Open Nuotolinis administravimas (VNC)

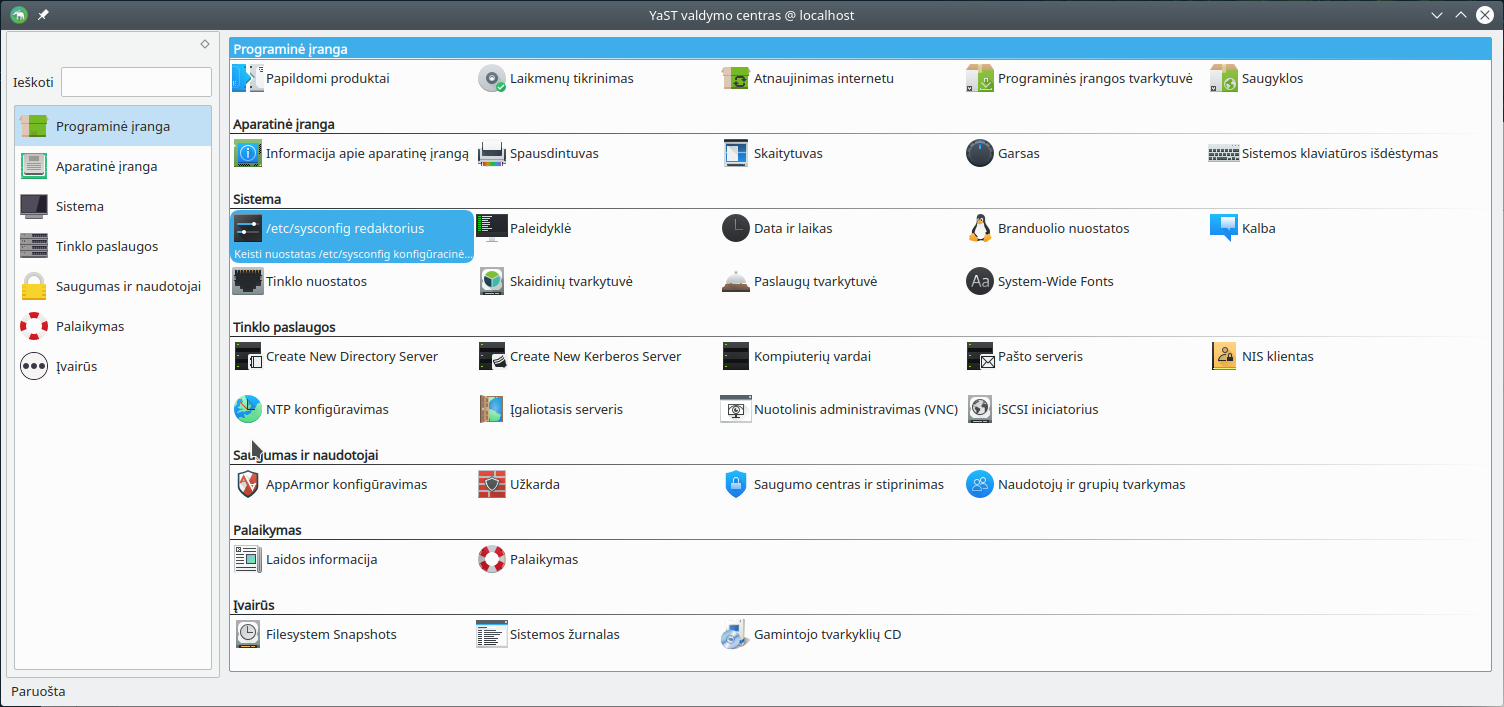[855, 410]
